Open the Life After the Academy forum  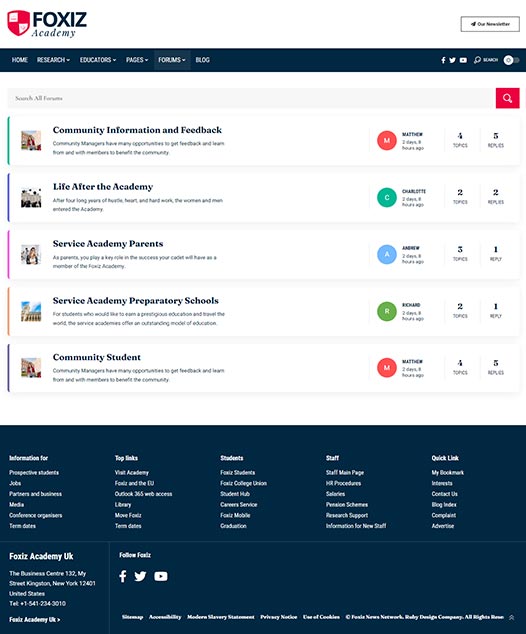103,187
